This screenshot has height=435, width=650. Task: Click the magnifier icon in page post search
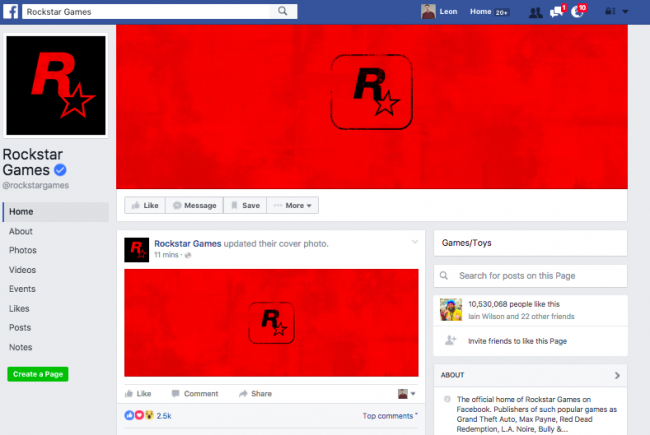tap(444, 276)
